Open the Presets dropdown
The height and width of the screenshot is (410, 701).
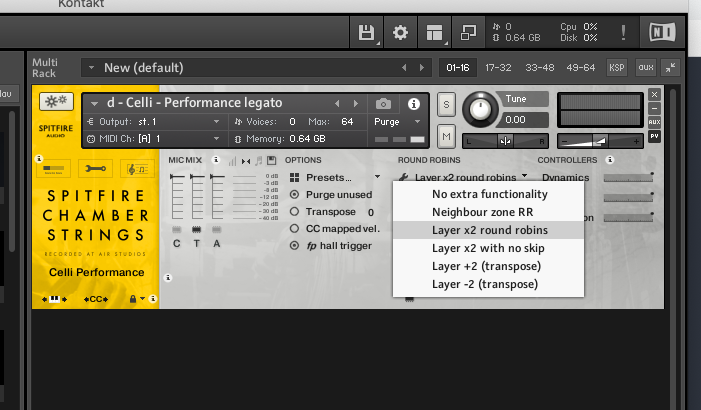(377, 177)
